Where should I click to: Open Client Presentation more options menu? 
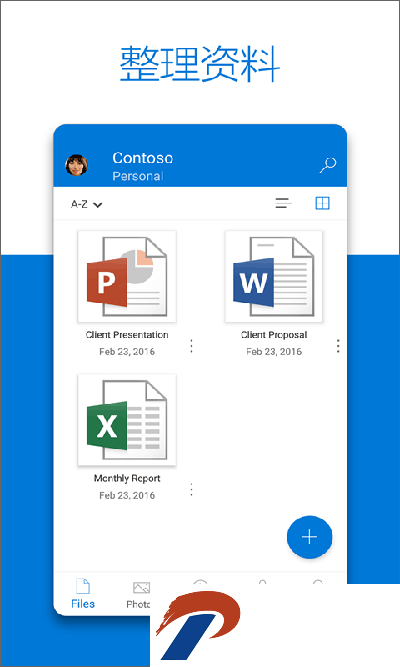pyautogui.click(x=191, y=346)
